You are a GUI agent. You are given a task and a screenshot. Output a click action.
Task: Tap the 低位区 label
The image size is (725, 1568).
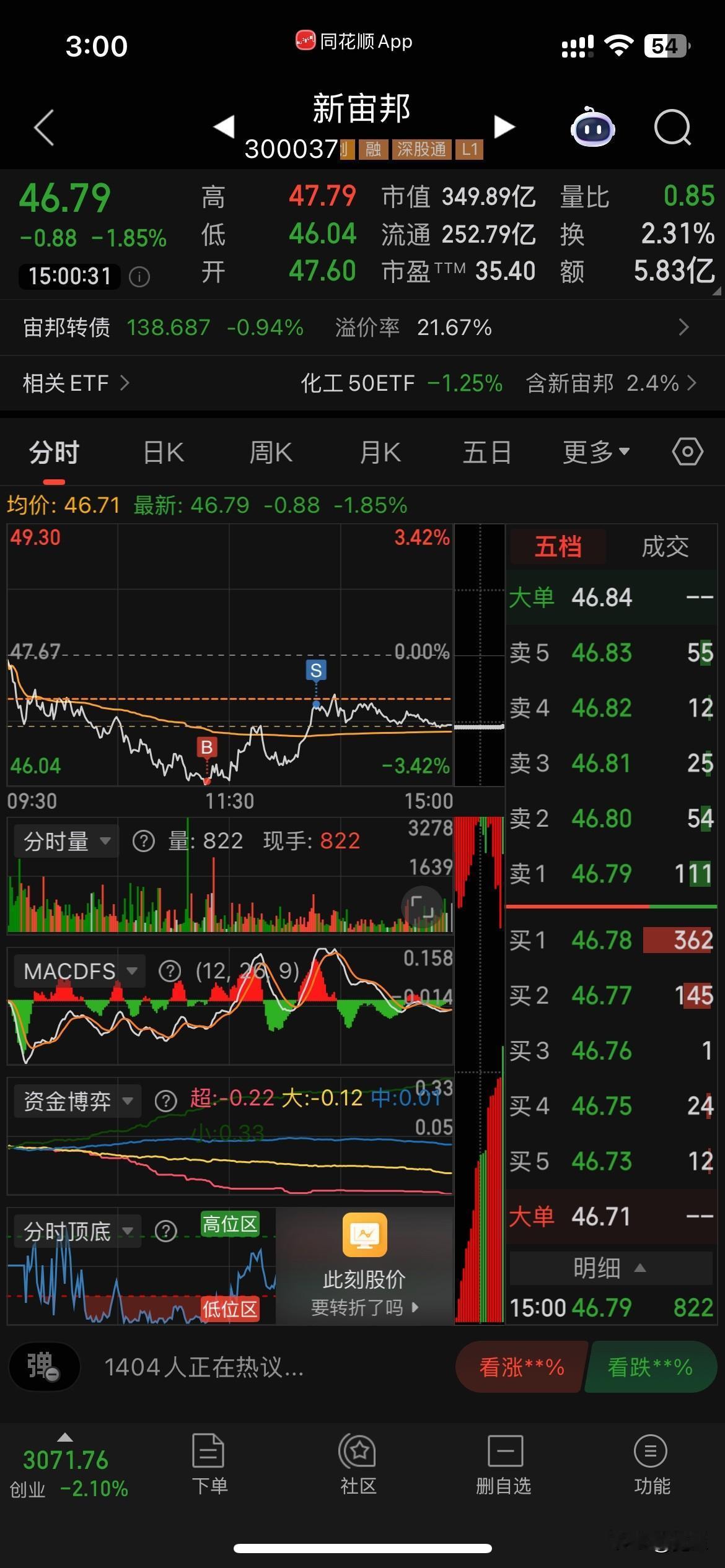pos(230,1309)
